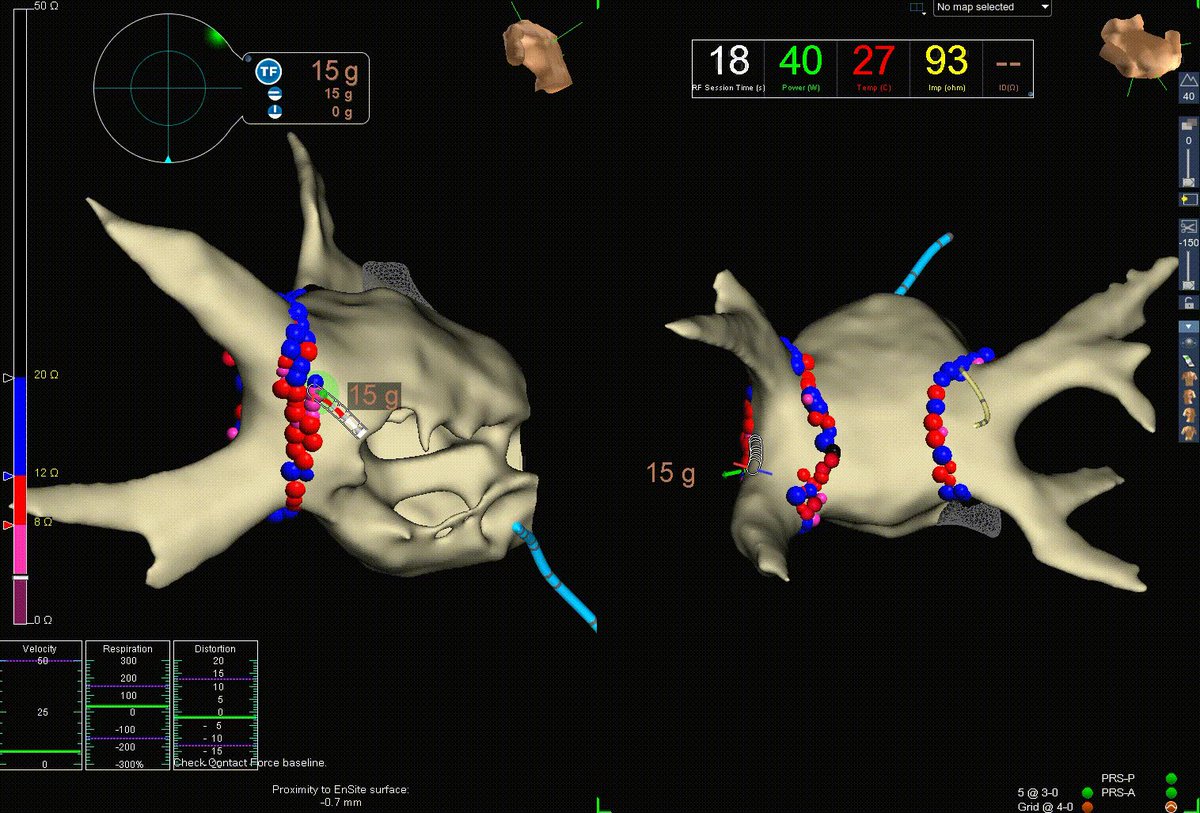Click the yellow marker display icon
This screenshot has width=1200, height=813.
[1188, 200]
